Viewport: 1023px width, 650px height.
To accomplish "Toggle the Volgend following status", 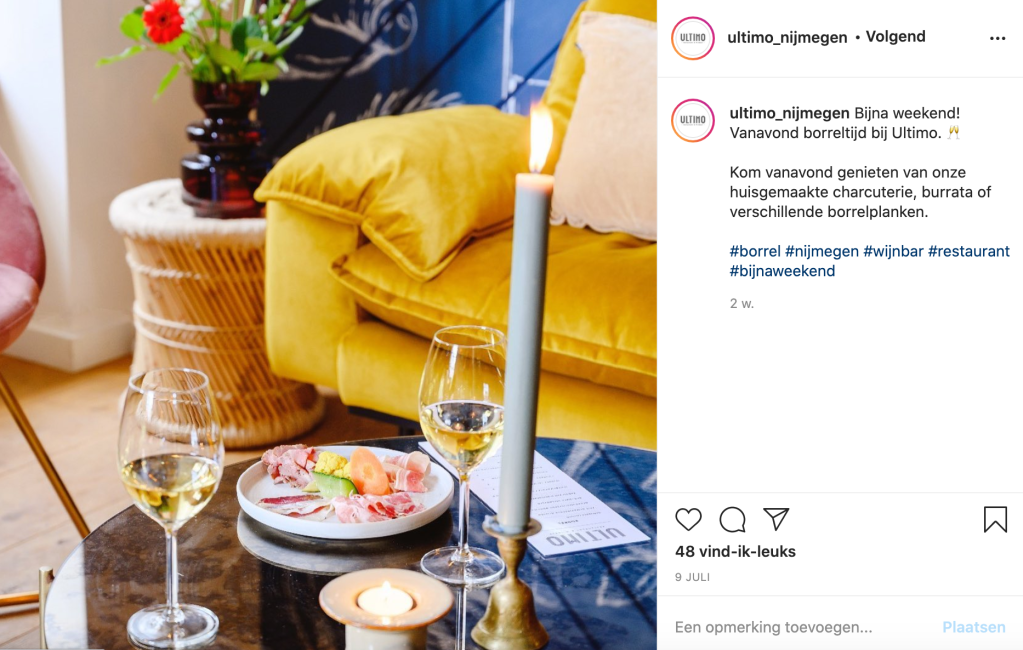I will tap(895, 37).
